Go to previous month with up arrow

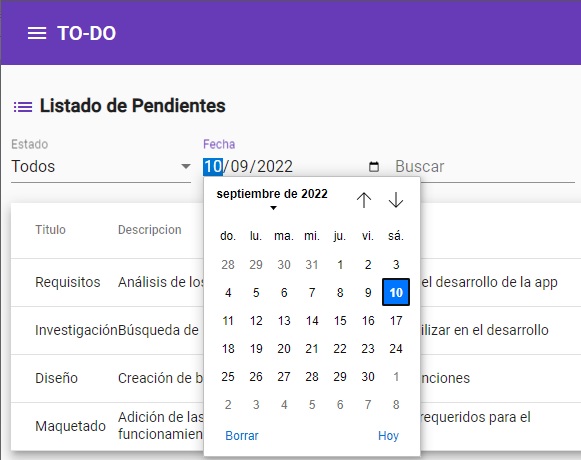click(364, 200)
